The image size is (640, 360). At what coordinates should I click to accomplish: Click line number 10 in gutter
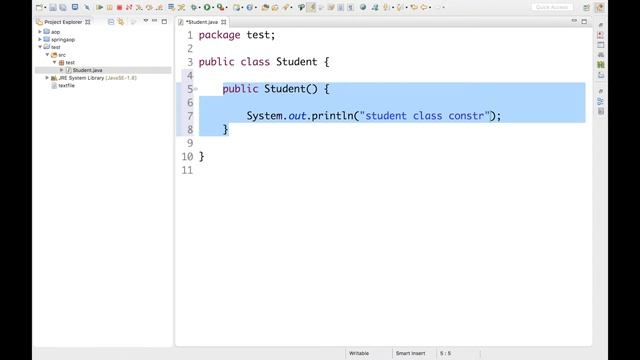[x=187, y=156]
